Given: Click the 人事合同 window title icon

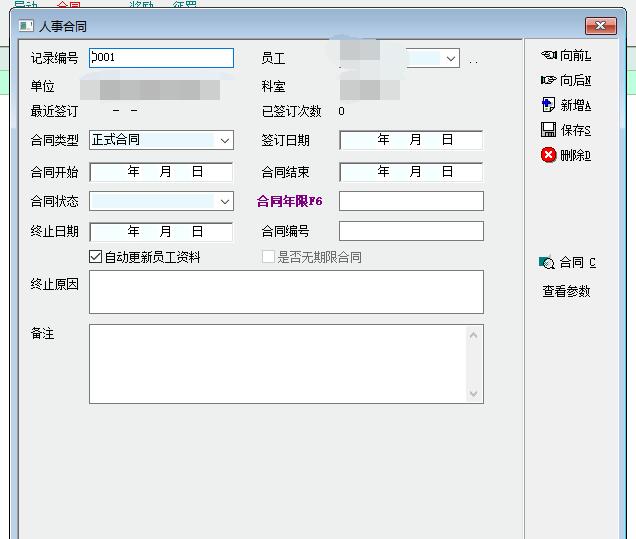Looking at the screenshot, I should click(x=27, y=26).
